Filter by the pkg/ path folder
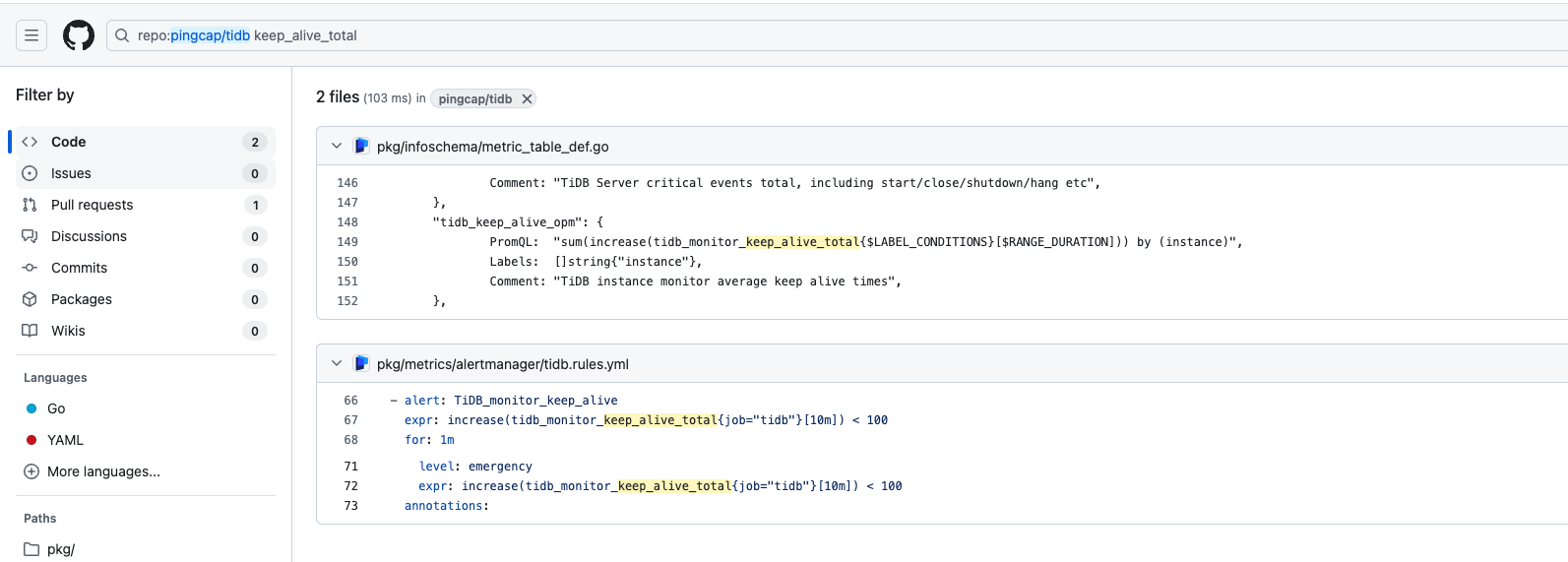Viewport: 1568px width, 562px height. (60, 549)
